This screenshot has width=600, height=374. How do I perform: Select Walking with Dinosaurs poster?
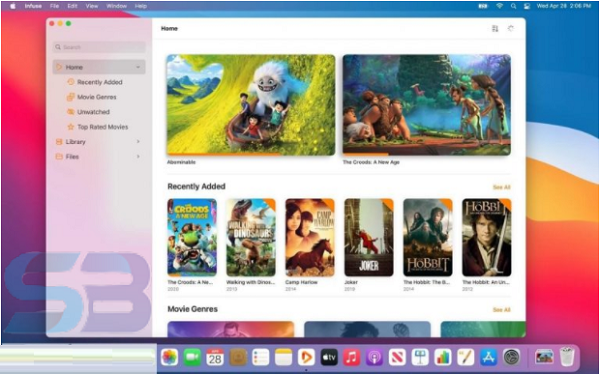point(251,237)
